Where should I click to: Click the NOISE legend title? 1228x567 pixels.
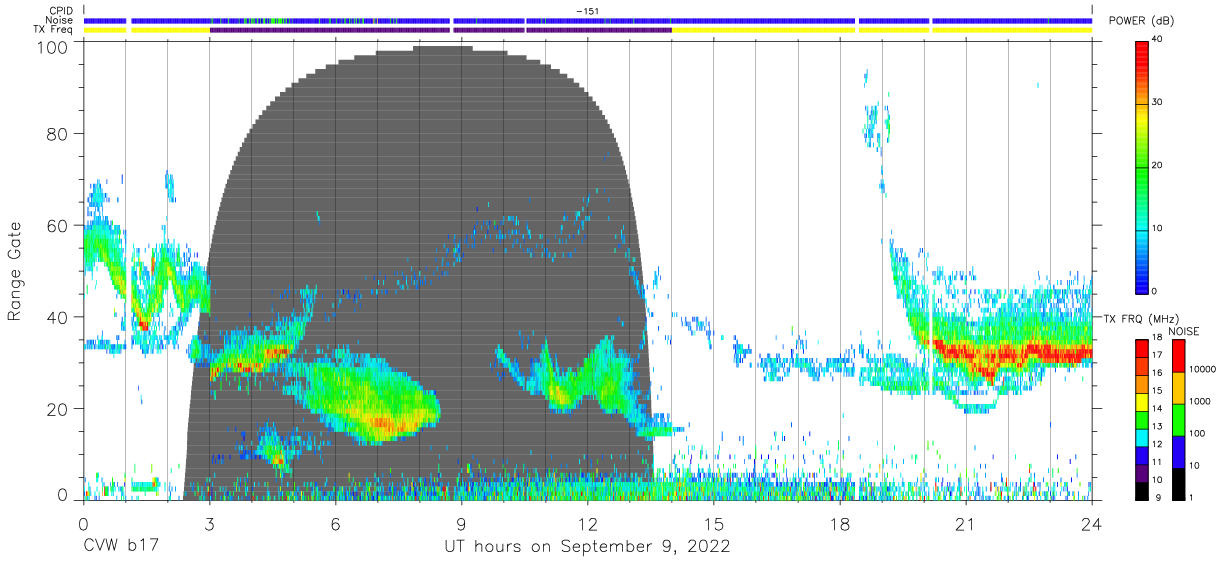(1184, 331)
